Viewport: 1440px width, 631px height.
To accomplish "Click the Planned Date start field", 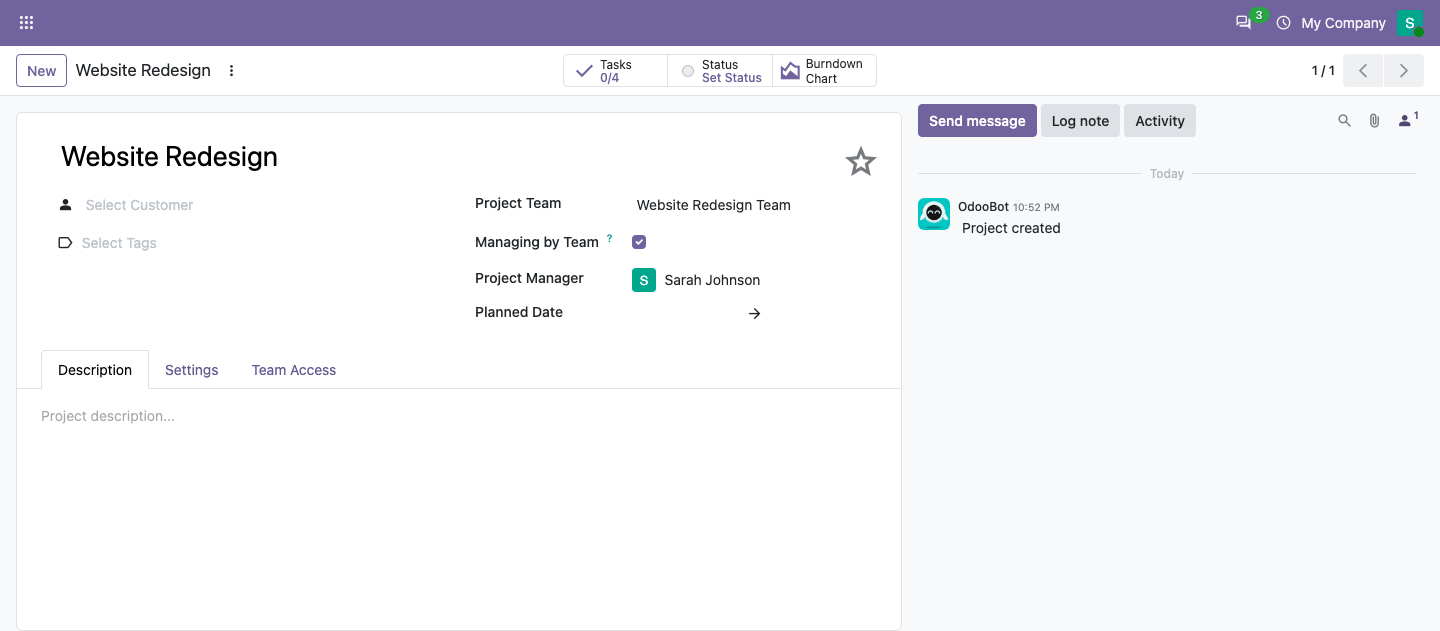I will pyautogui.click(x=688, y=313).
